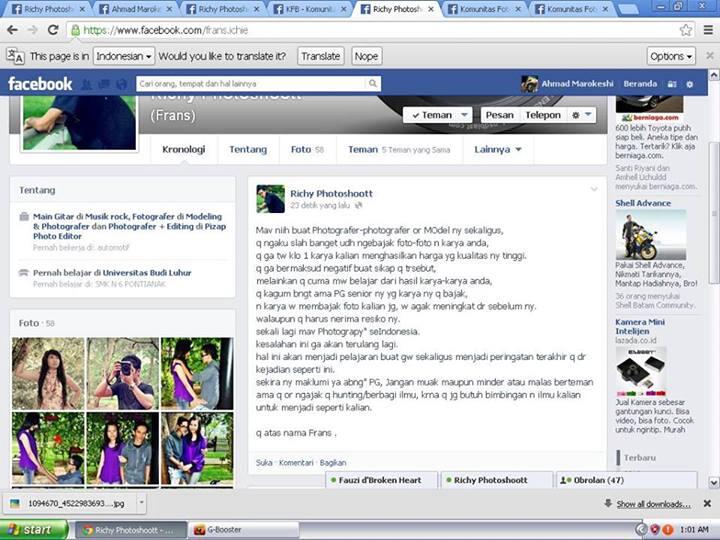The height and width of the screenshot is (540, 720).
Task: Click the translate icon in the bar
Action: 15,56
